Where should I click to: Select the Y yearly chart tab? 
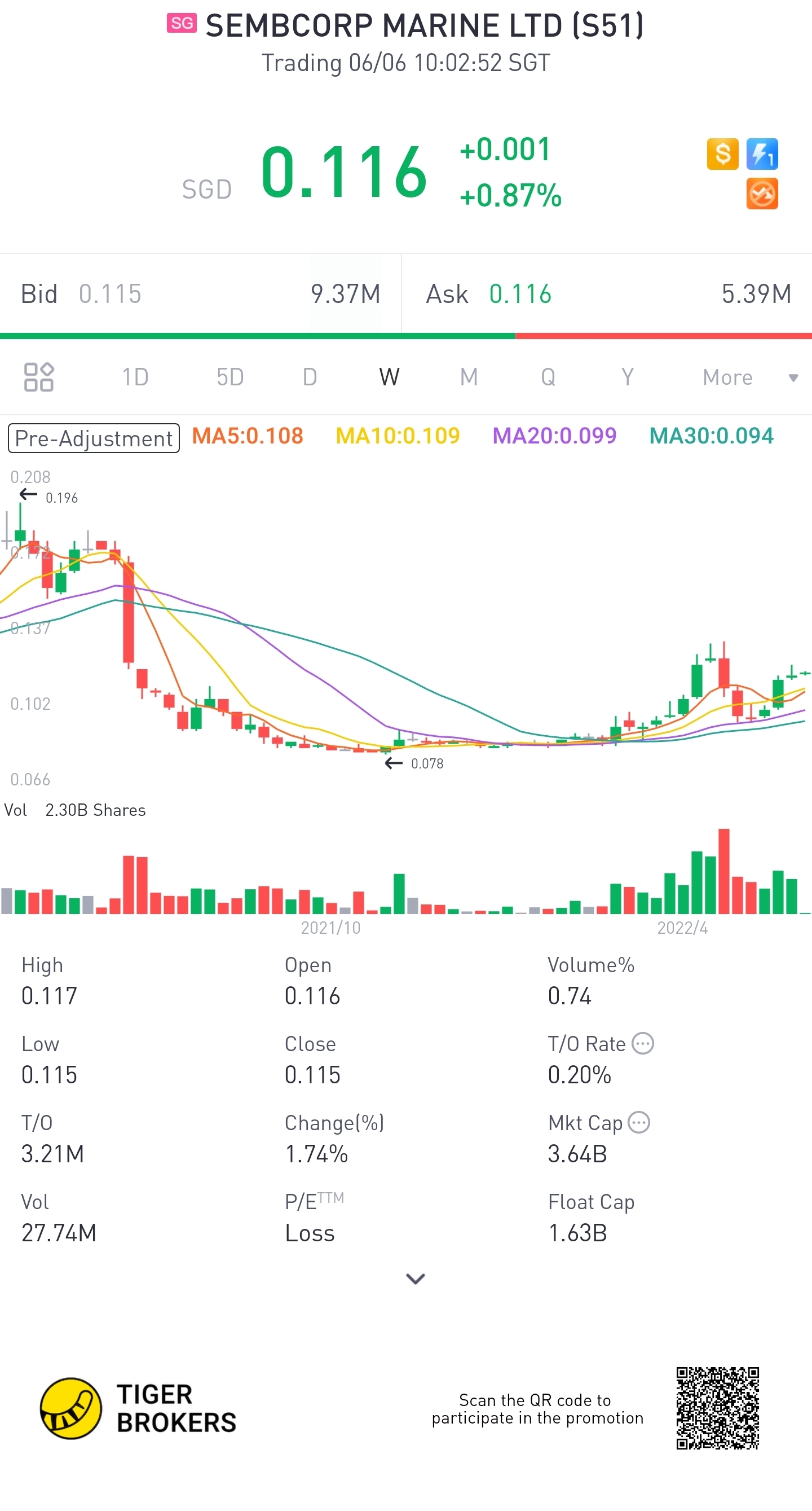tap(627, 377)
